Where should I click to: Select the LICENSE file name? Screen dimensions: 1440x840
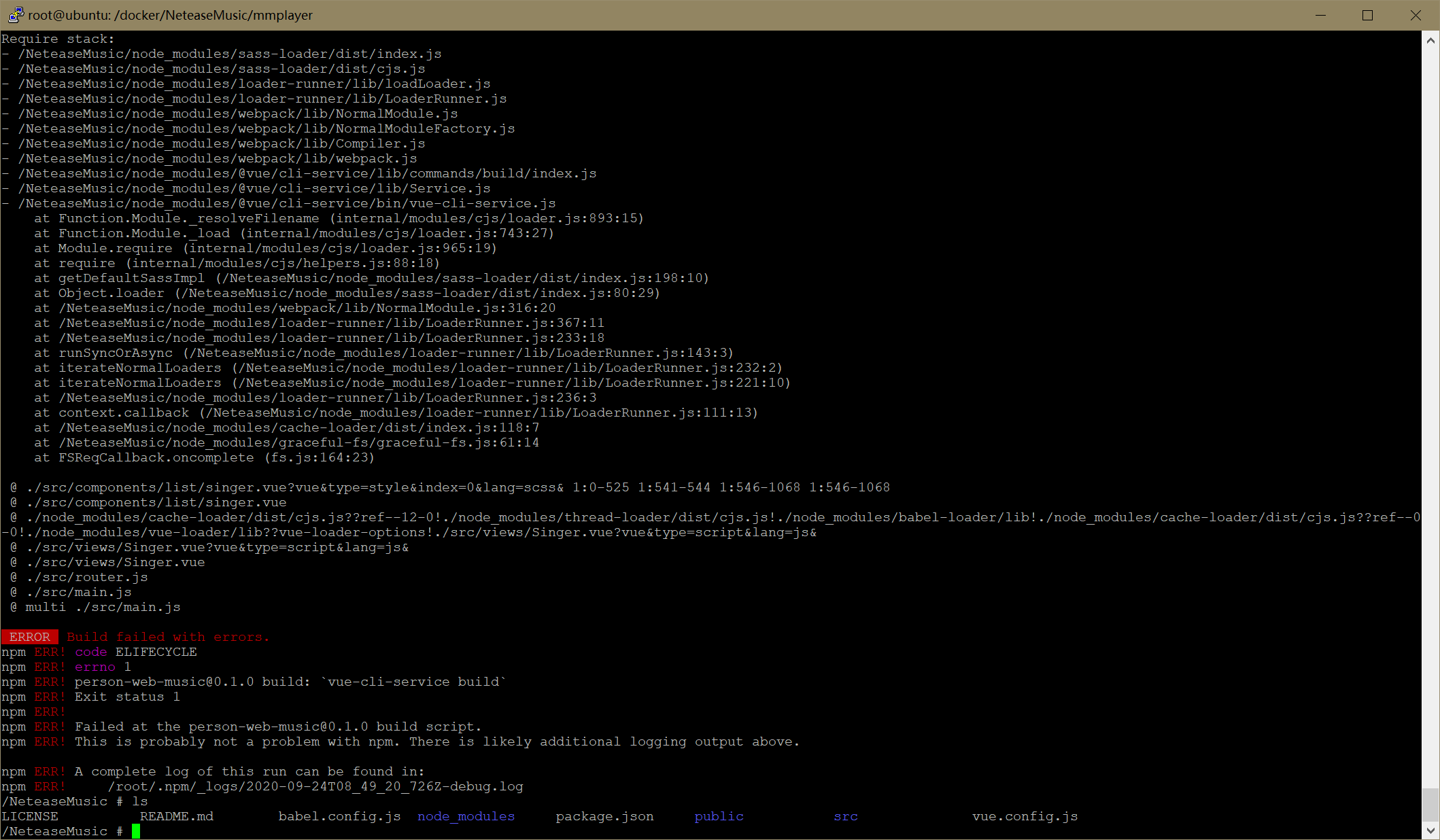coord(30,816)
